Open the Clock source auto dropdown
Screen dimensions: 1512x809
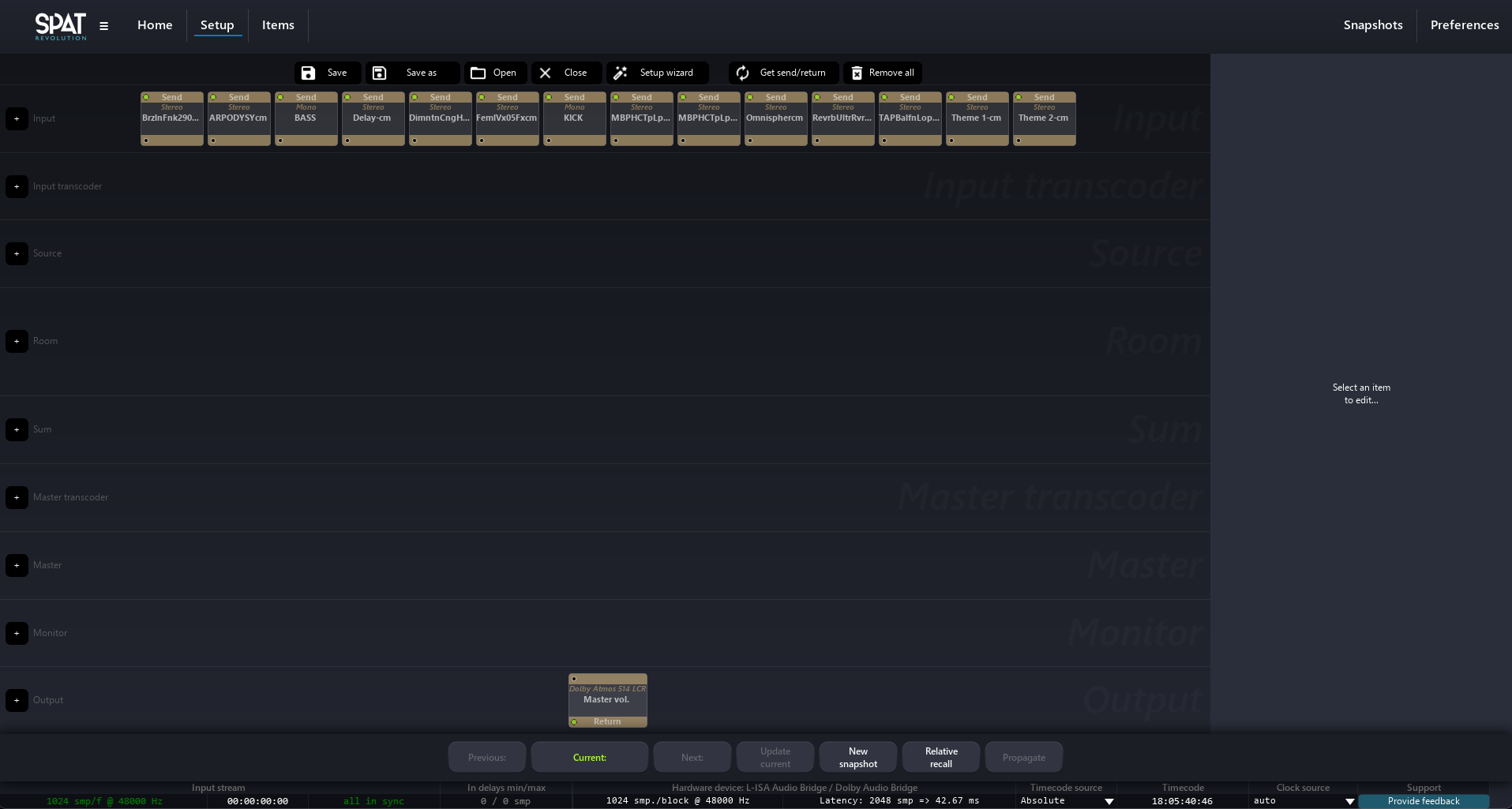[x=1349, y=801]
